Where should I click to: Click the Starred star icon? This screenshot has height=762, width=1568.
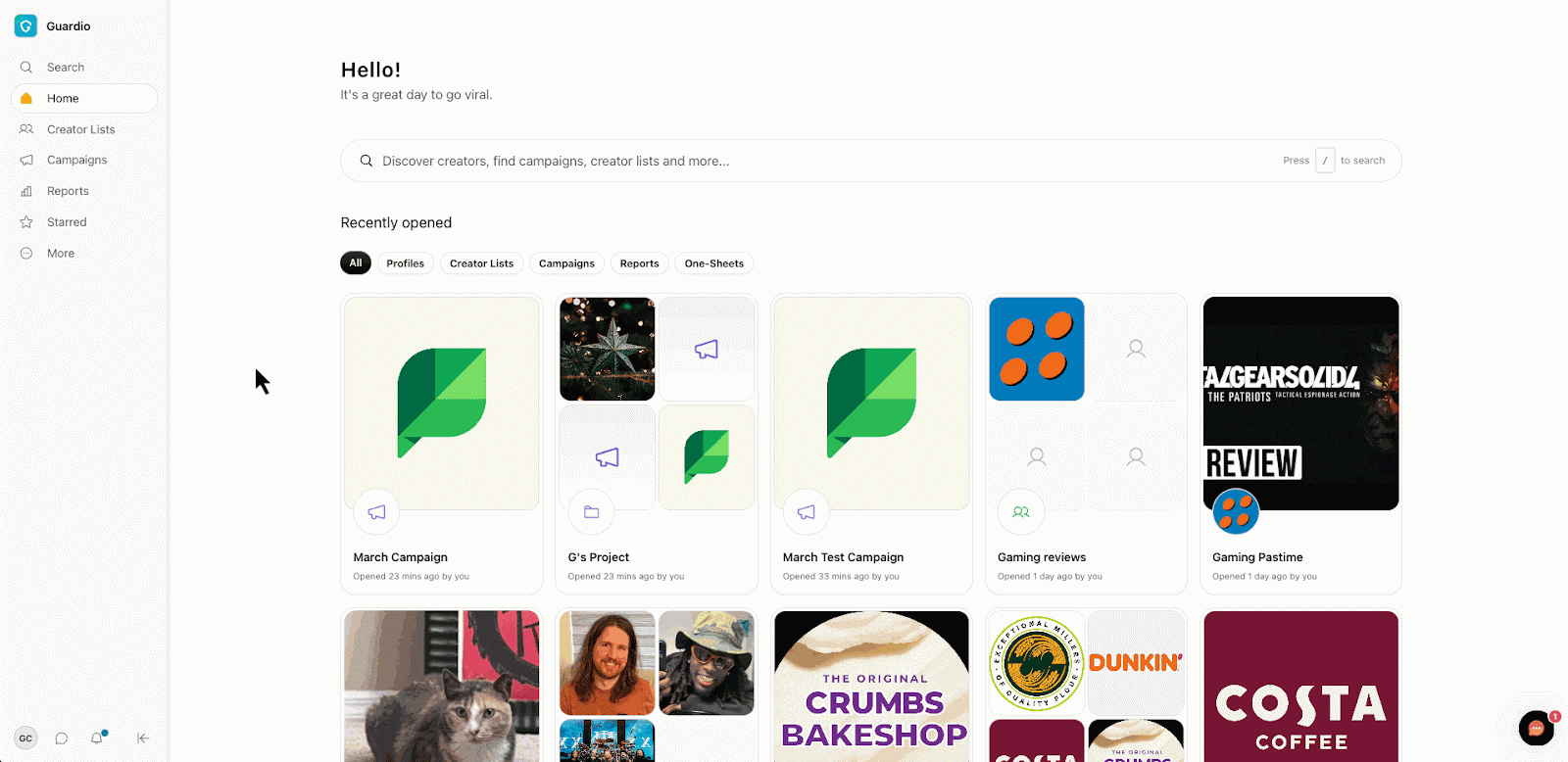tap(26, 222)
